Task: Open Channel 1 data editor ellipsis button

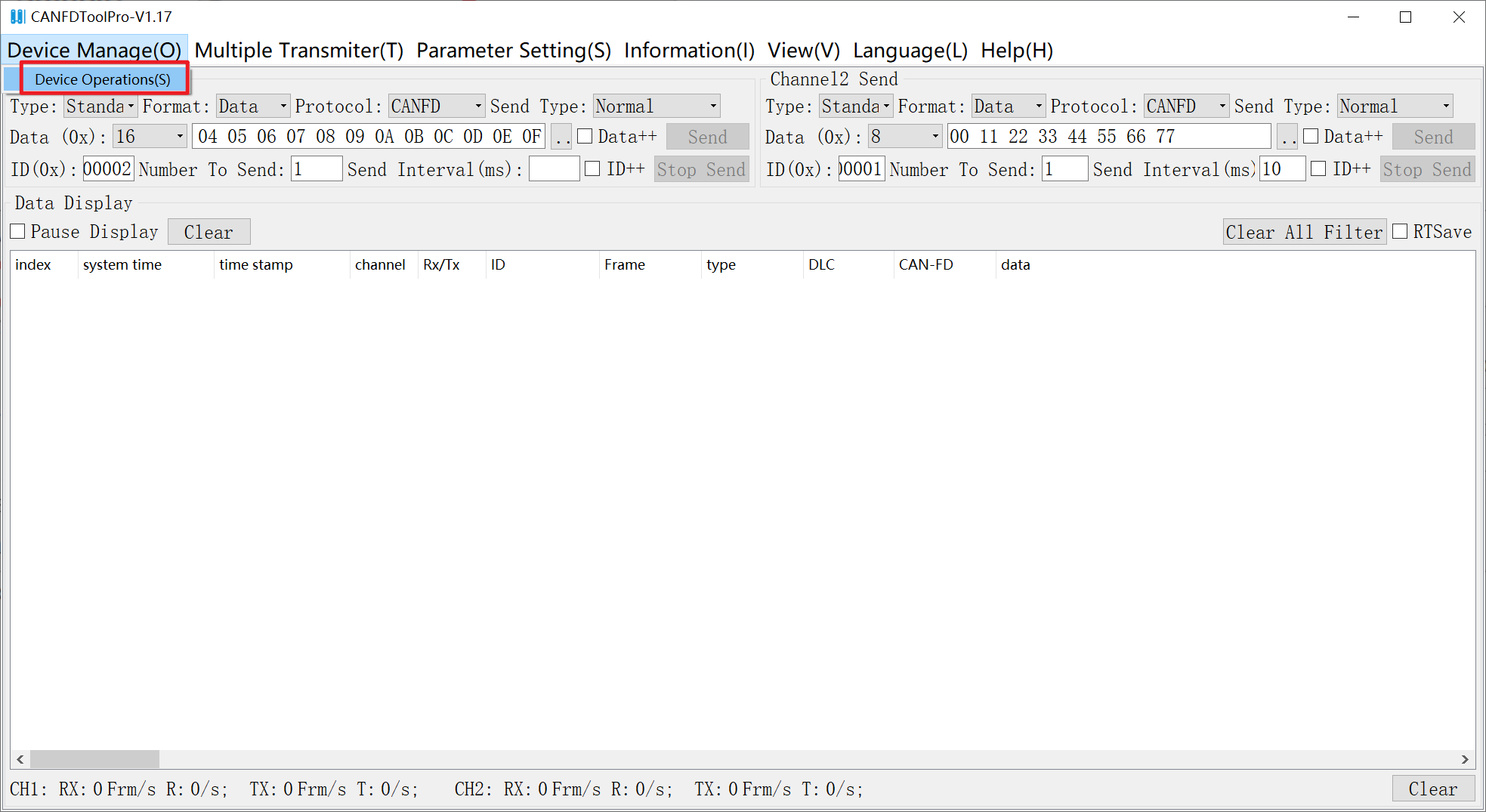Action: coord(561,137)
